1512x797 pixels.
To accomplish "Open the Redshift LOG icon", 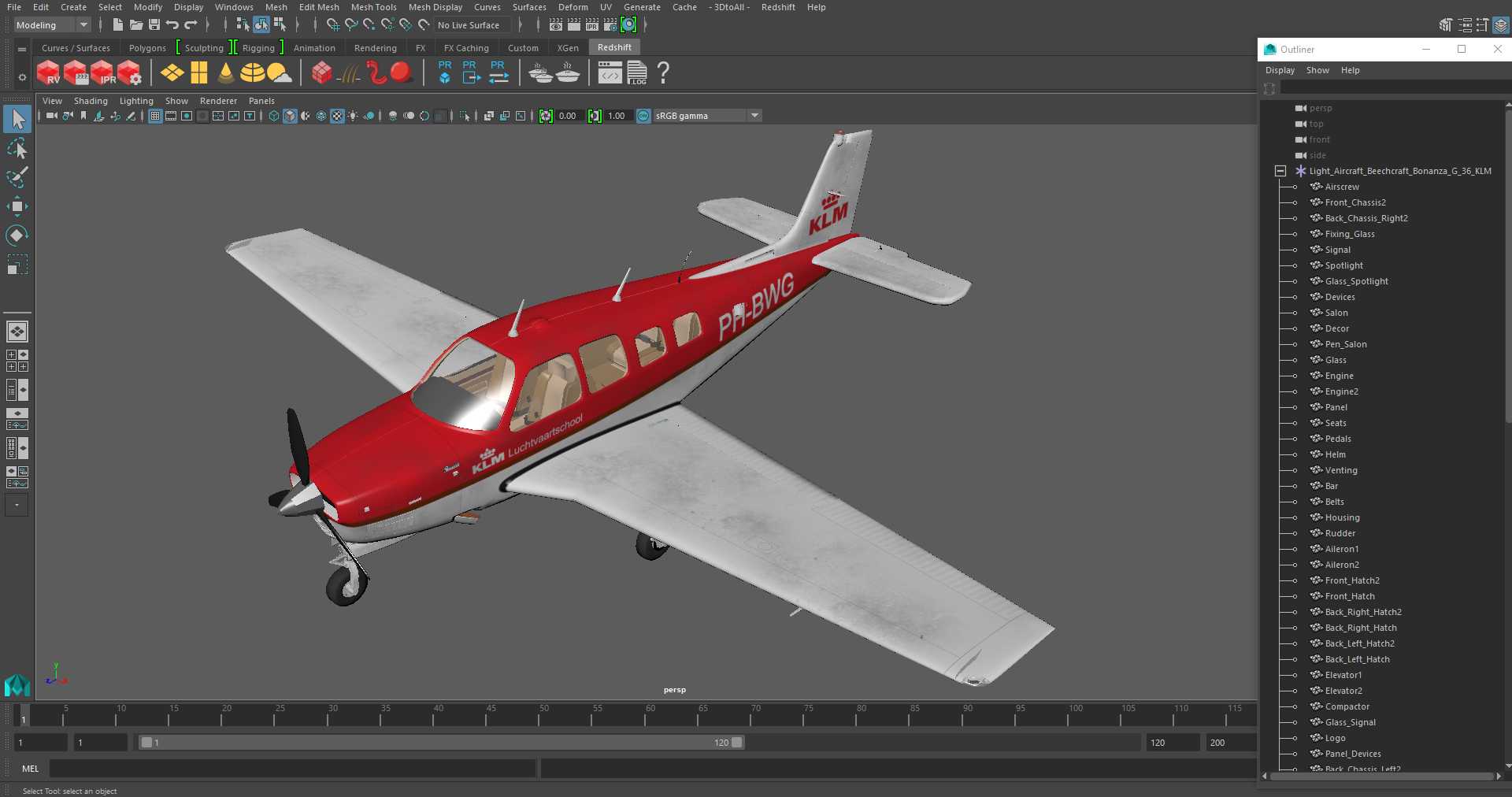I will [637, 73].
